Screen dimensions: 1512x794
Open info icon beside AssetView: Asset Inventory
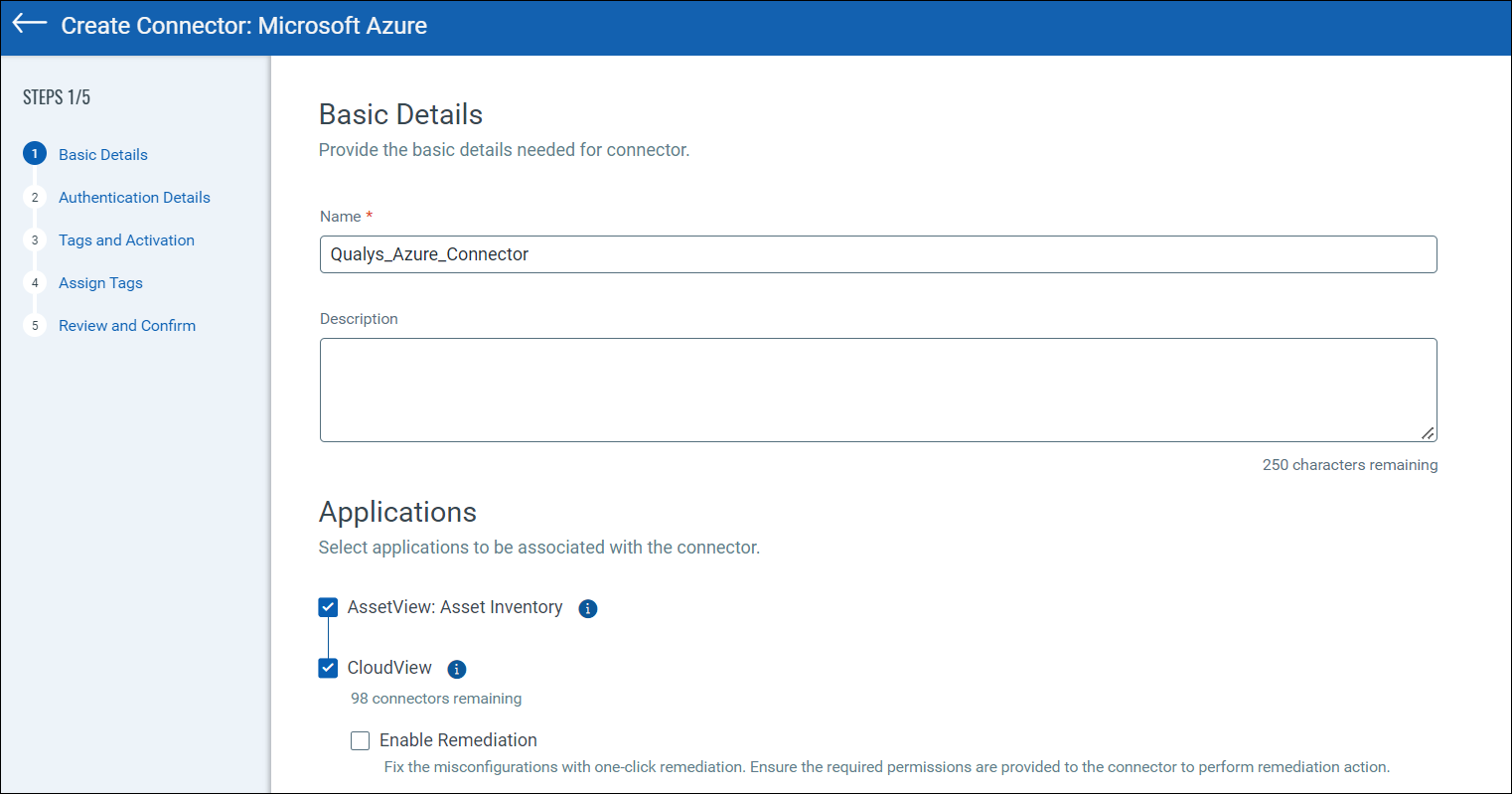tap(588, 608)
